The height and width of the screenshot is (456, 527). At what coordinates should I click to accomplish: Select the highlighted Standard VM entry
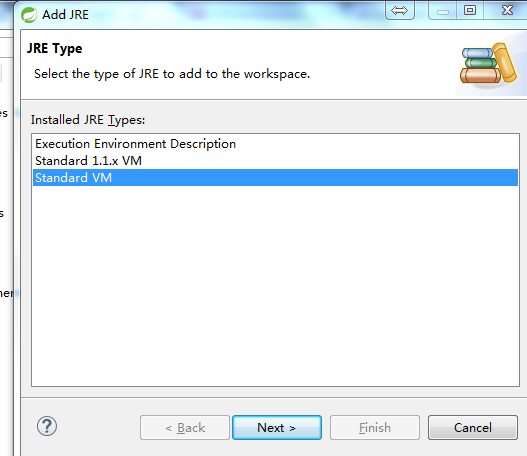[x=275, y=177]
